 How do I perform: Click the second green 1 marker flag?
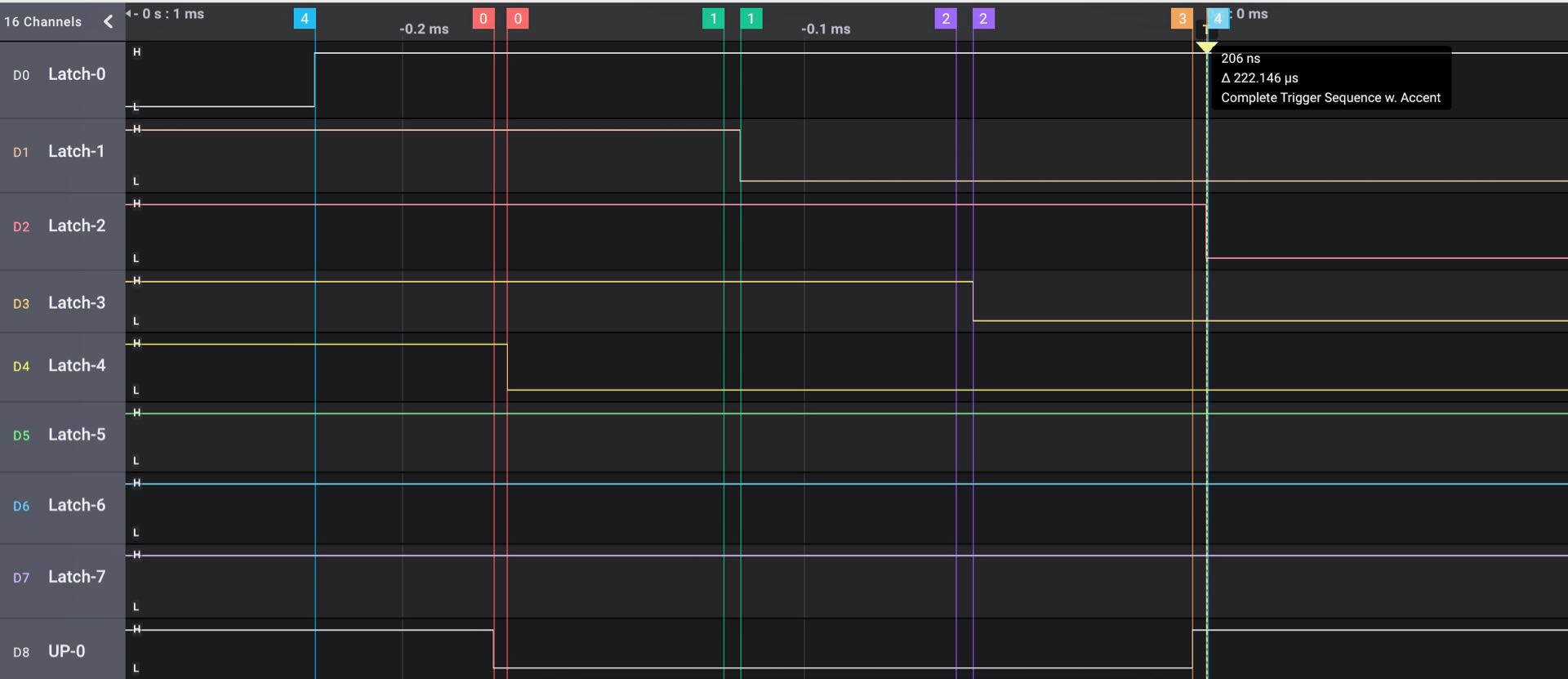coord(751,19)
